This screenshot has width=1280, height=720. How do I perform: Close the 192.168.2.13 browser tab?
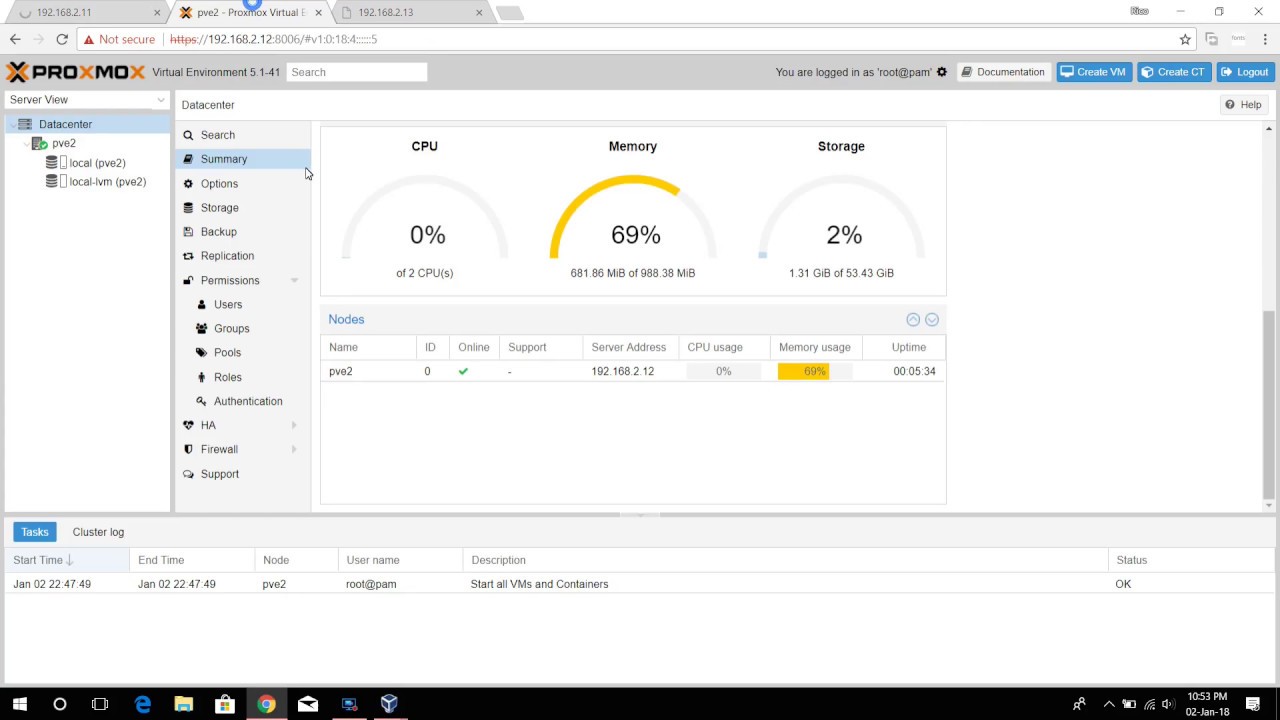[479, 13]
